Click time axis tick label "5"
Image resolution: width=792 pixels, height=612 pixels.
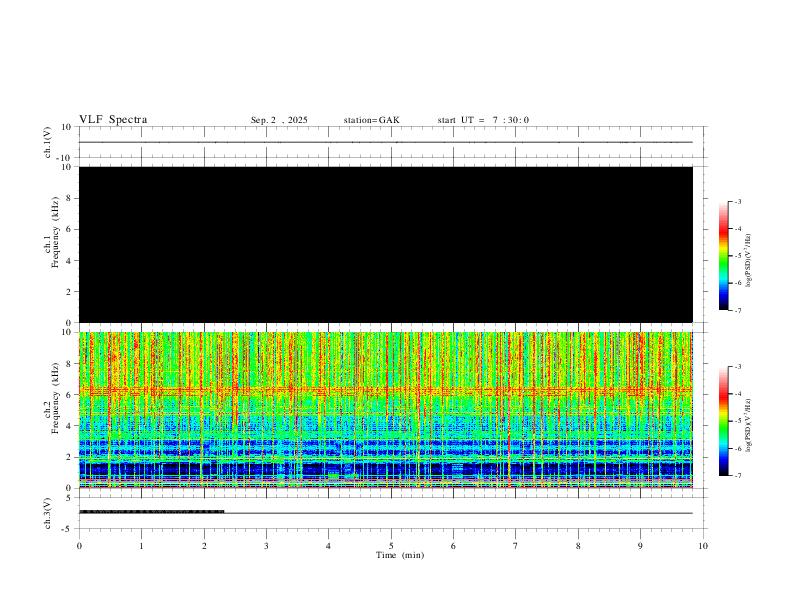391,546
